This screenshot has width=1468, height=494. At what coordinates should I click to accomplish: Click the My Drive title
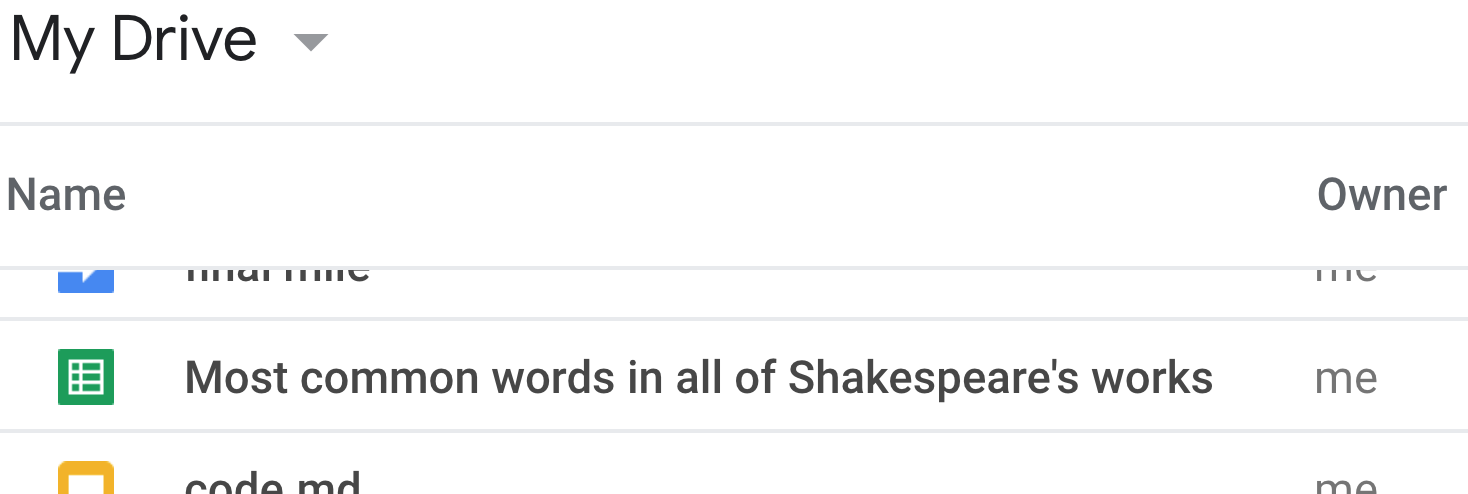(133, 40)
